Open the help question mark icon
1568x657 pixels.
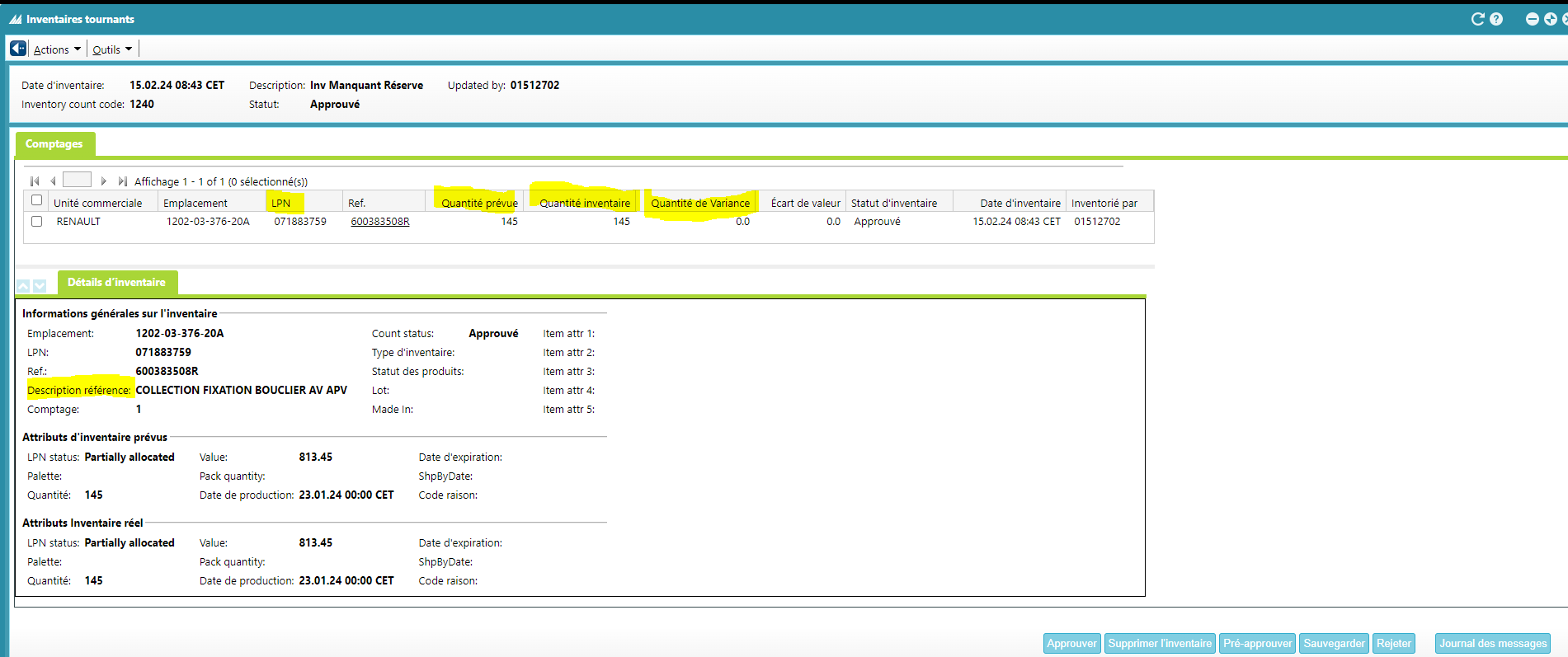(1496, 19)
